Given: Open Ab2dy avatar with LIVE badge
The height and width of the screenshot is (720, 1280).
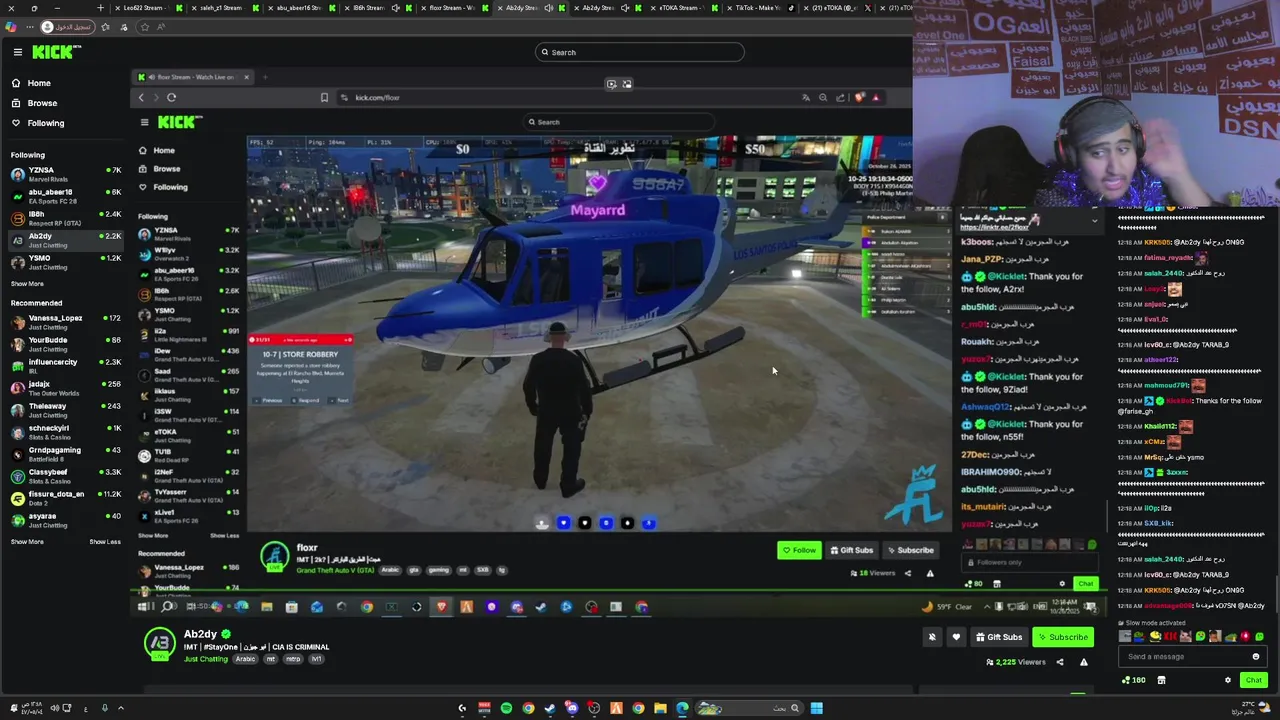Looking at the screenshot, I should (160, 643).
